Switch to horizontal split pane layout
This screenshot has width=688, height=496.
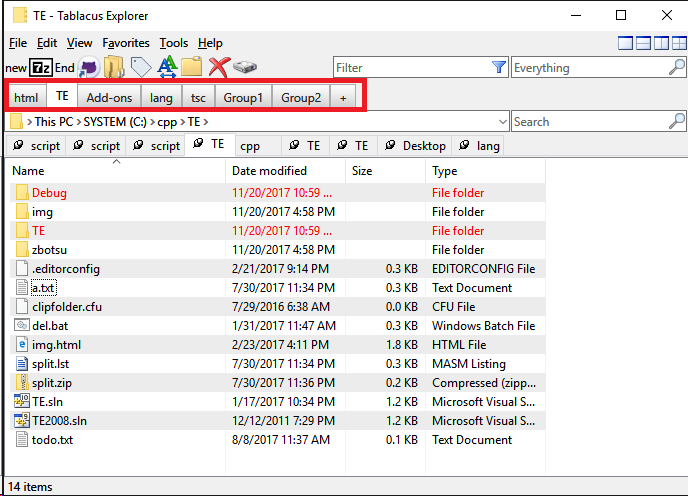643,43
